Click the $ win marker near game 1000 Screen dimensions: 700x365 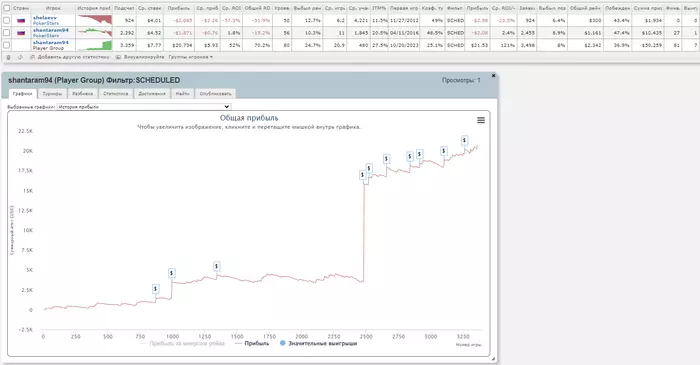coord(171,273)
